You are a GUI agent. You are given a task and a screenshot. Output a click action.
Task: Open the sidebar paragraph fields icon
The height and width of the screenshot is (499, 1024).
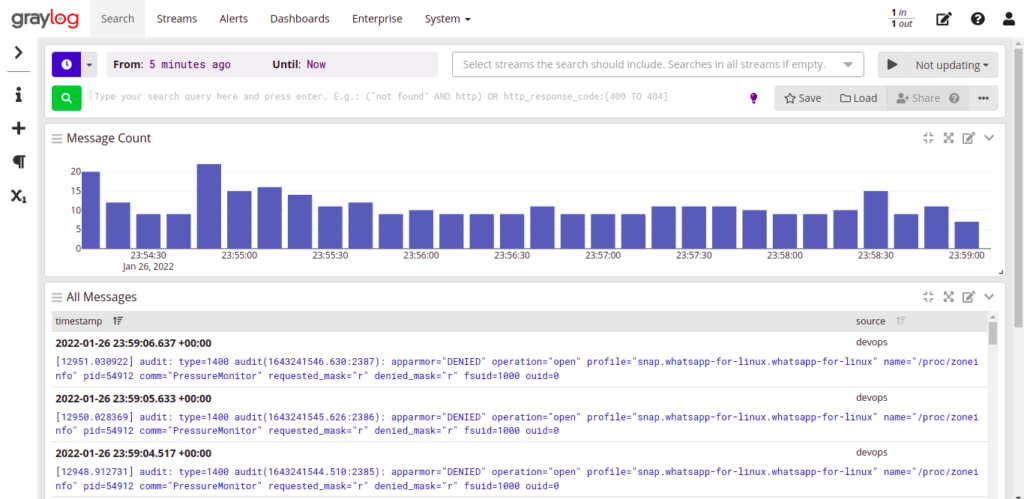(x=18, y=162)
